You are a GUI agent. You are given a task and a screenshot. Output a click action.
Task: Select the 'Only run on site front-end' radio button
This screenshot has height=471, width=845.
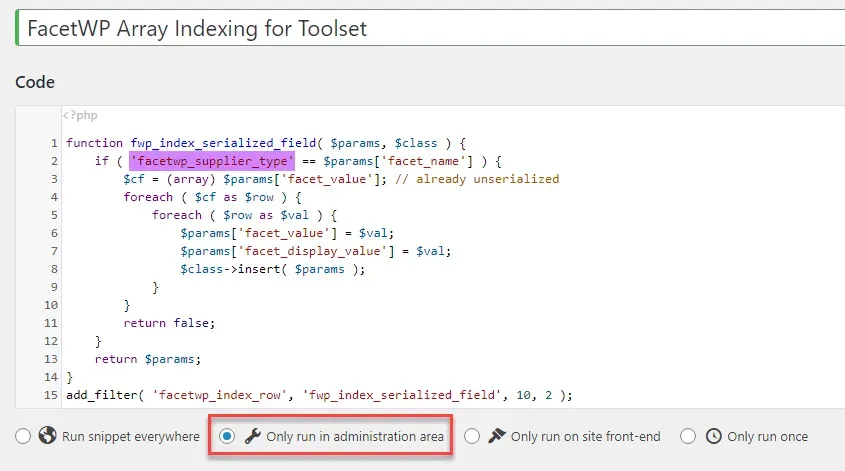472,436
